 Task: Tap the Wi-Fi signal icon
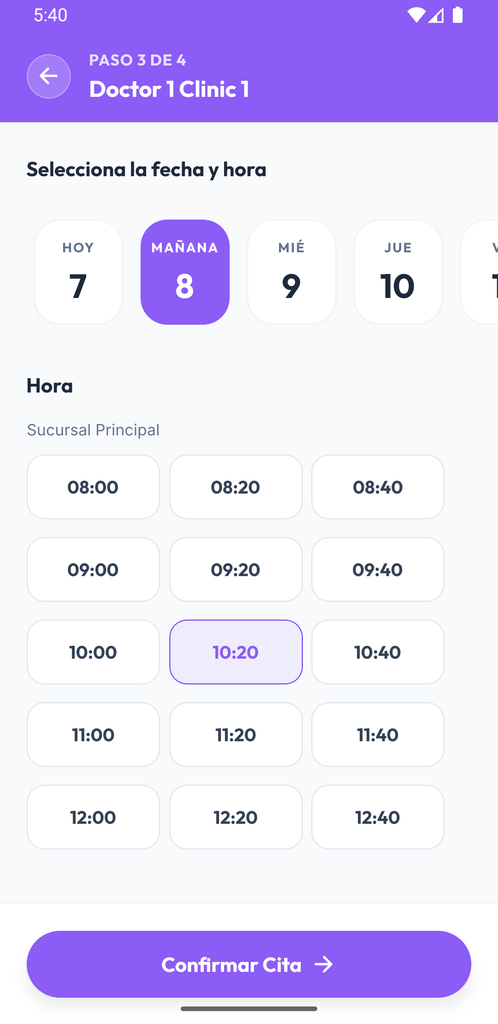click(416, 15)
